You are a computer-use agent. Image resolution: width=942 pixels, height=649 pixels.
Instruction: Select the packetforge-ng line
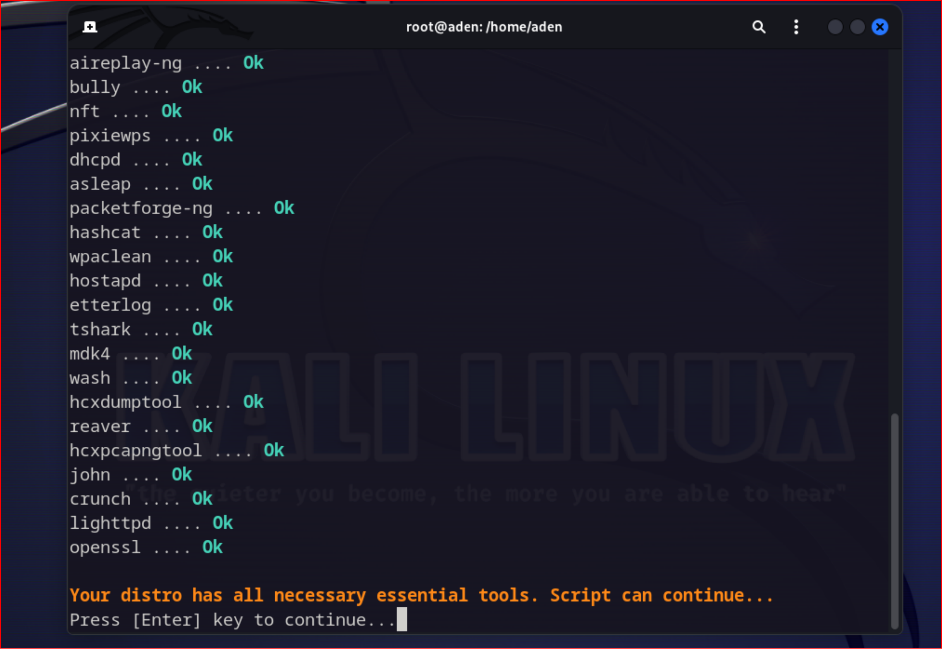pos(182,208)
